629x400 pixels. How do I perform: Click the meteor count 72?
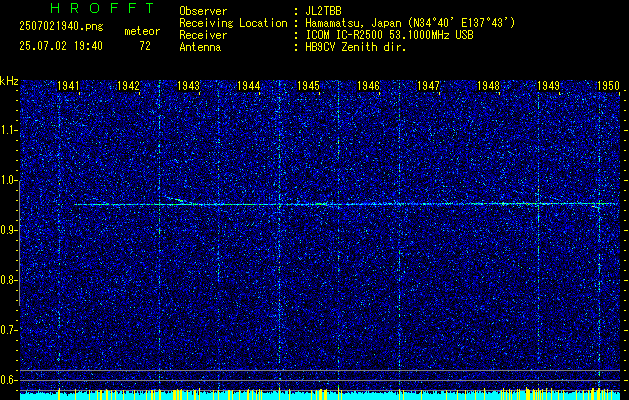point(145,46)
